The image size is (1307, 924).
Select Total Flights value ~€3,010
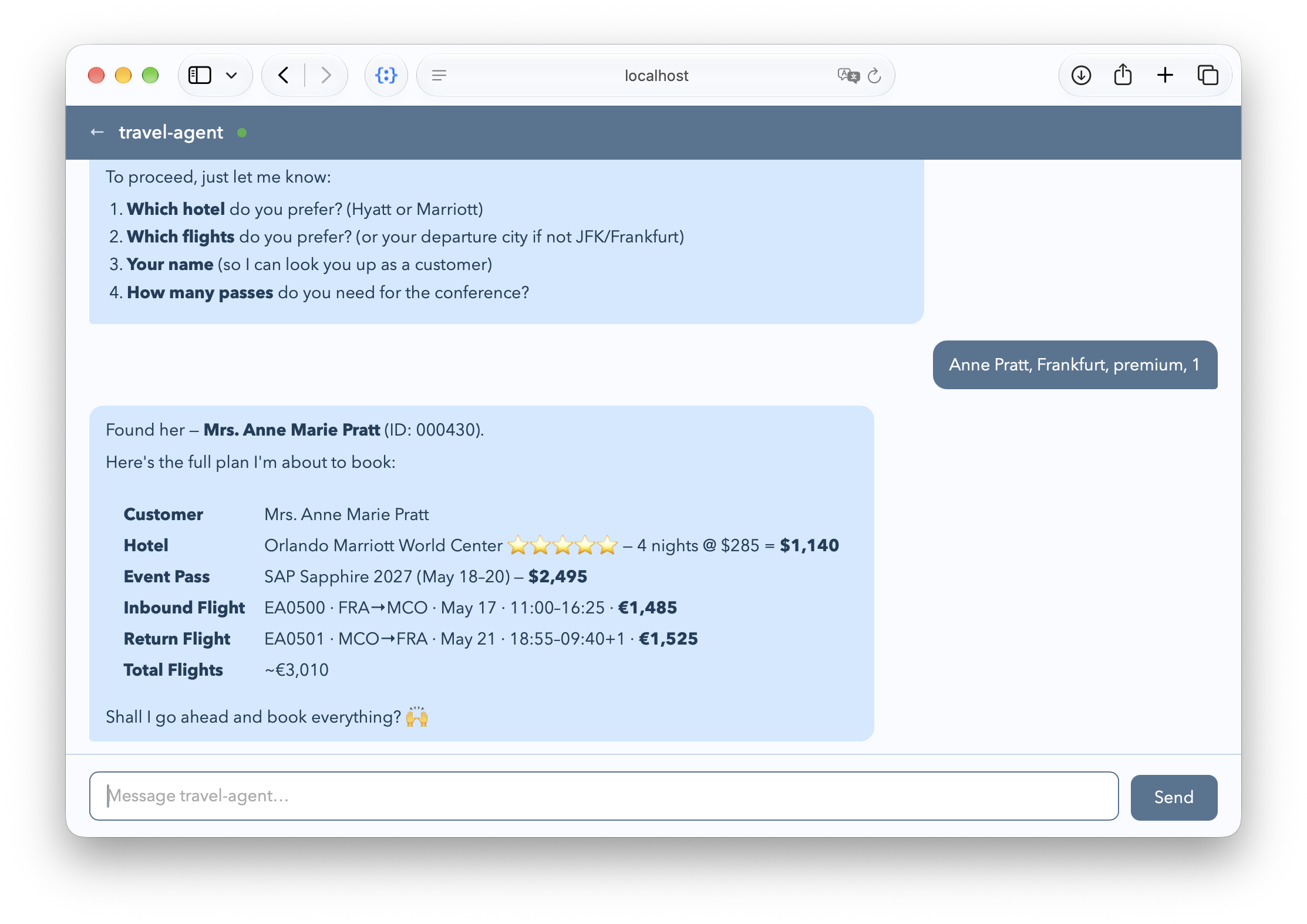[297, 670]
